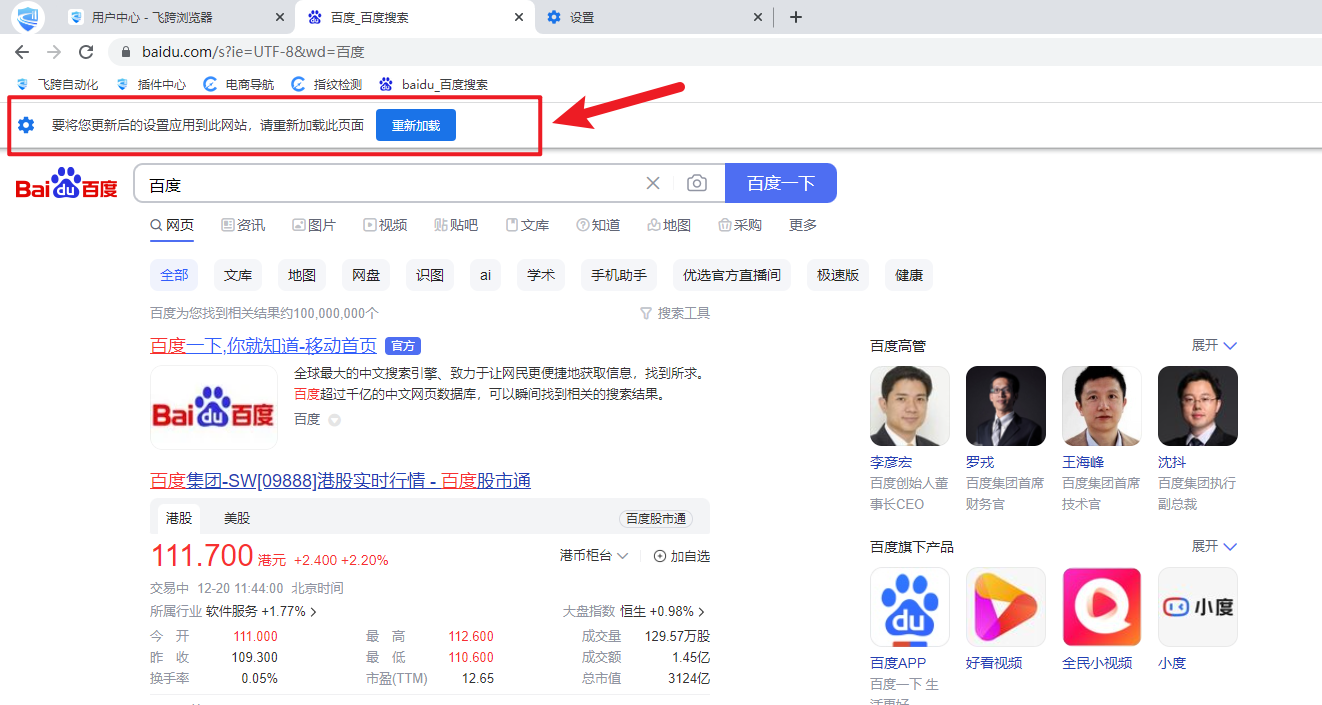The height and width of the screenshot is (705, 1322).
Task: Select the 资讯 search tab
Action: click(243, 225)
